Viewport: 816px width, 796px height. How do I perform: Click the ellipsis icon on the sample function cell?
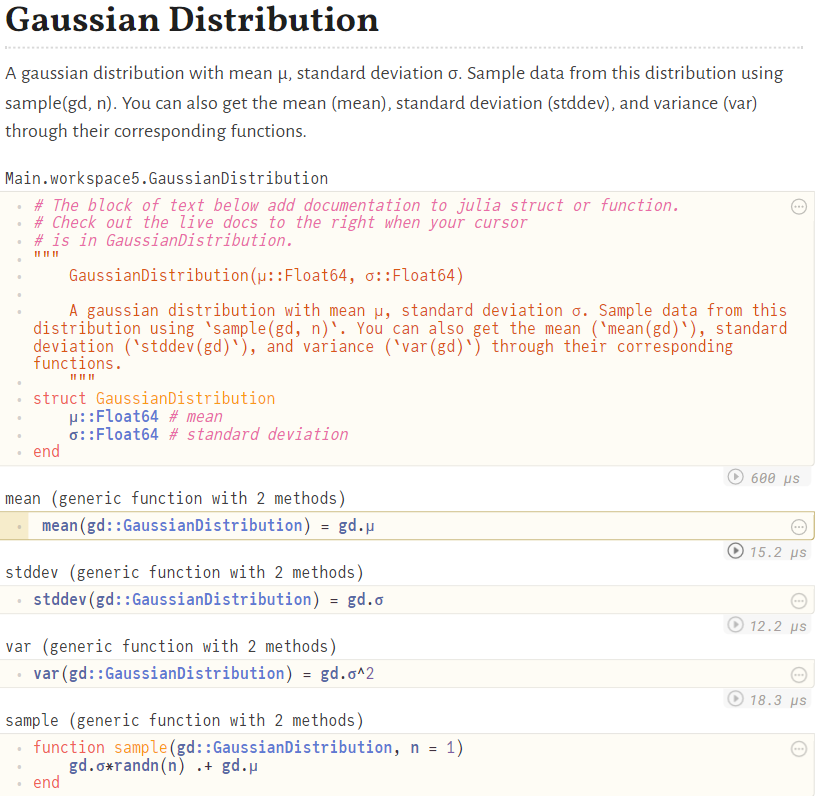coord(798,748)
